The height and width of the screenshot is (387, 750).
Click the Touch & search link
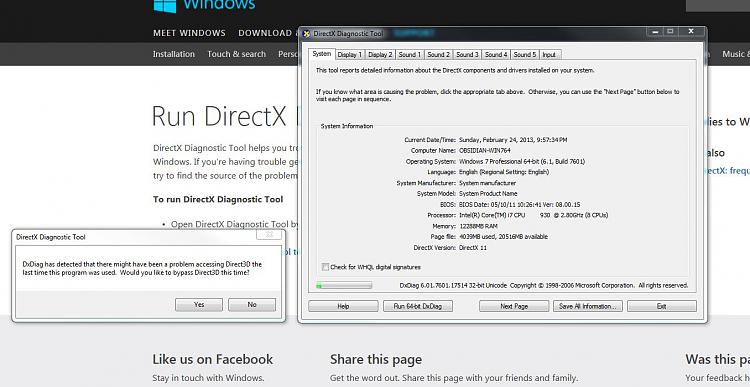[236, 54]
